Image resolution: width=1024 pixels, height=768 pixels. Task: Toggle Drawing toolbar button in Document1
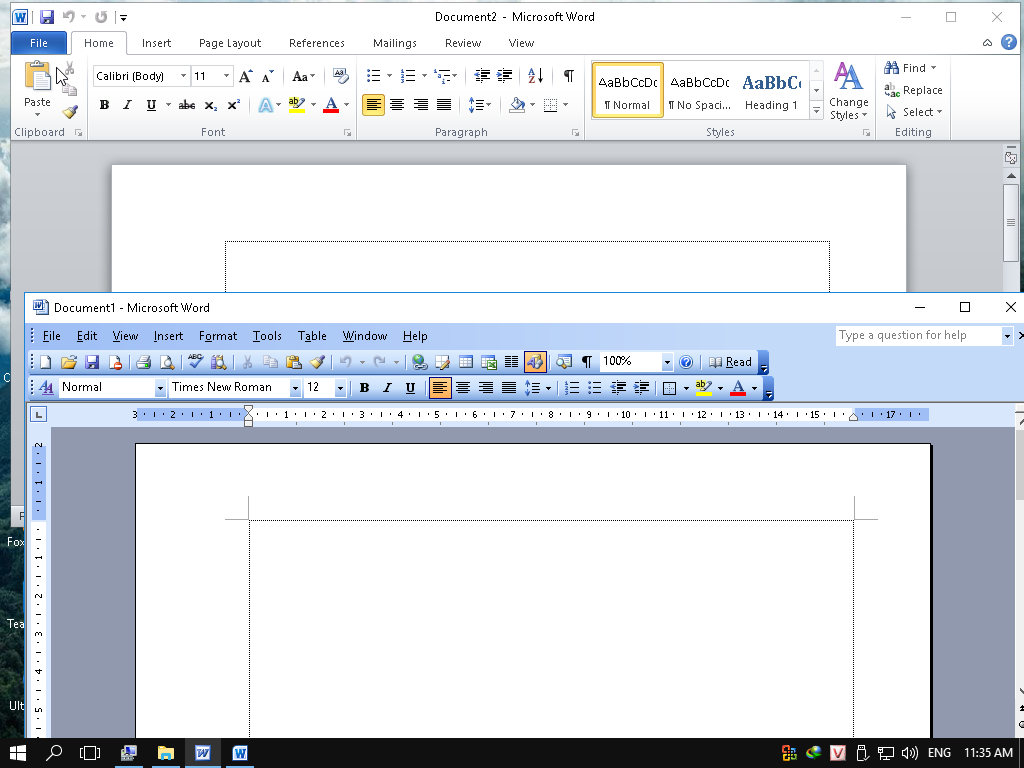coord(535,362)
